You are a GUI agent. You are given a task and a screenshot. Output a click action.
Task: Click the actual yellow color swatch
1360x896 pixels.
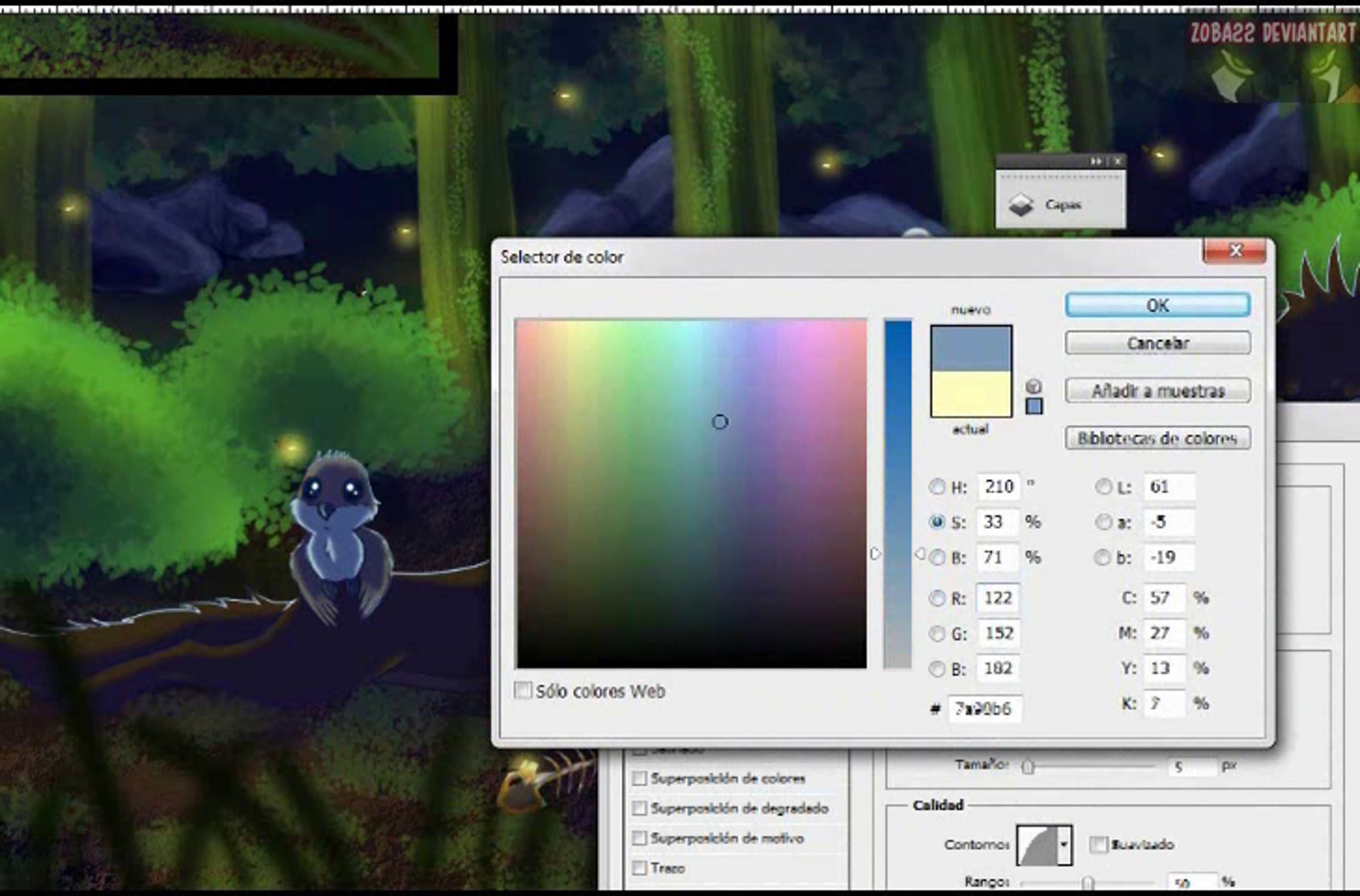pos(971,394)
